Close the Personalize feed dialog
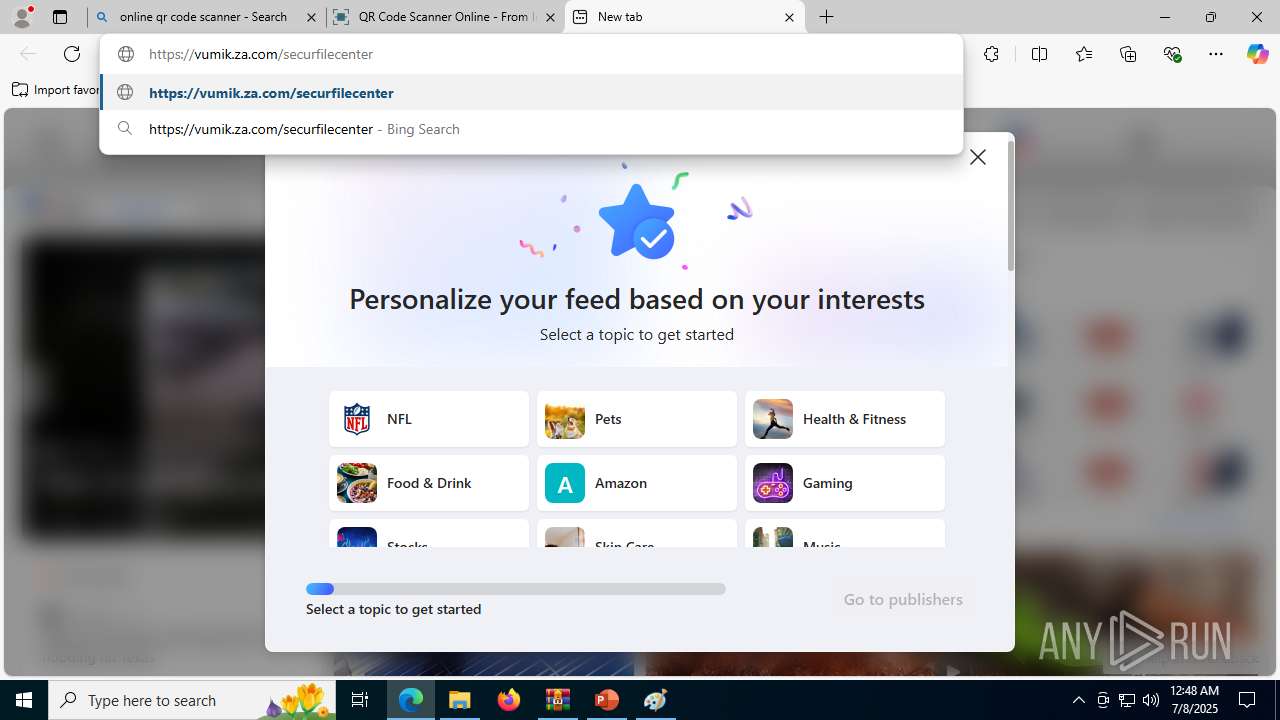Image resolution: width=1280 pixels, height=720 pixels. tap(978, 157)
